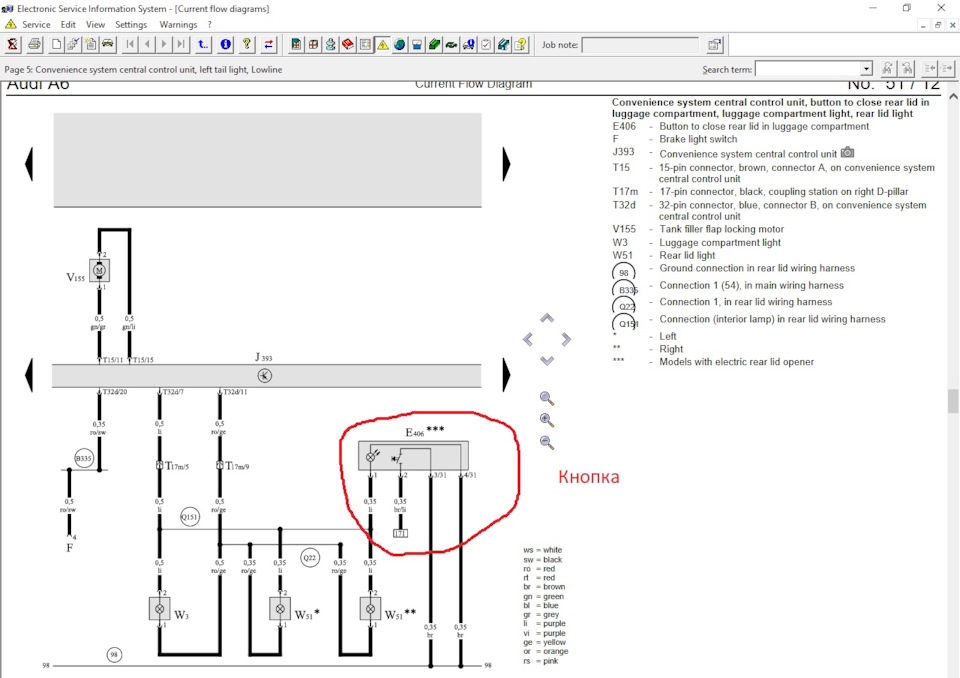The image size is (960, 678).
Task: Focus the Job note input field
Action: click(x=640, y=45)
